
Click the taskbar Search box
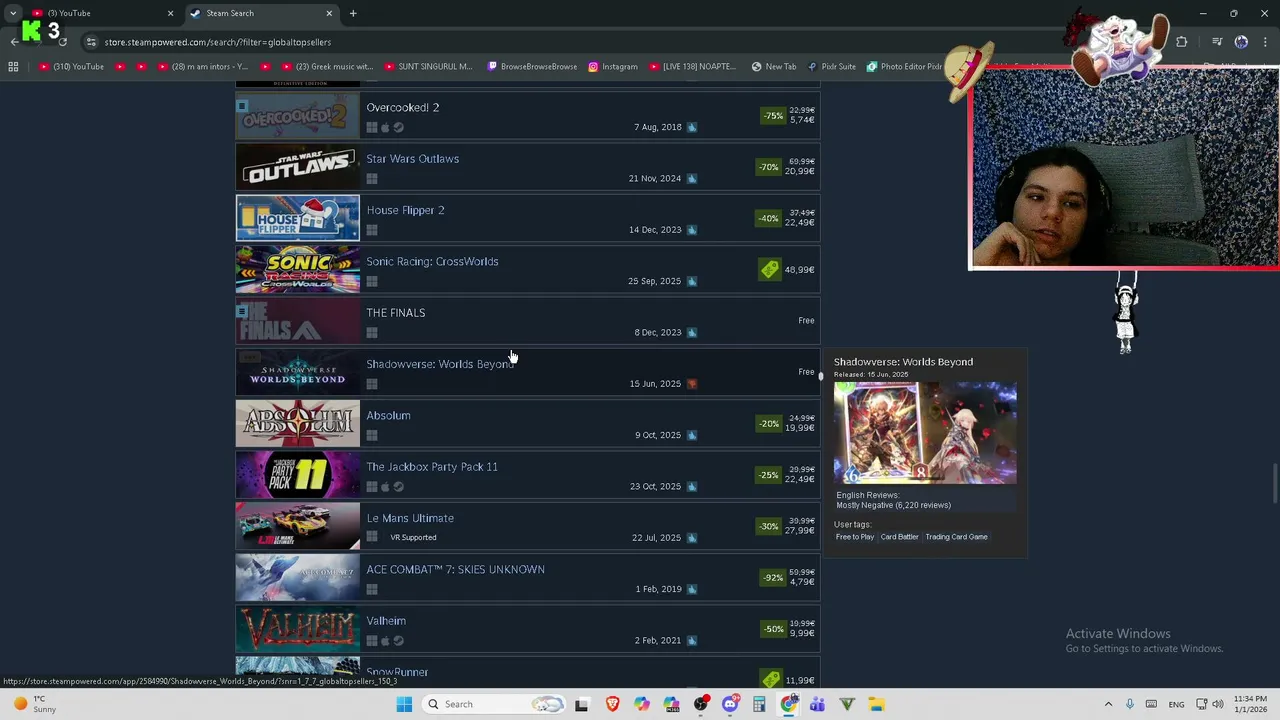494,704
